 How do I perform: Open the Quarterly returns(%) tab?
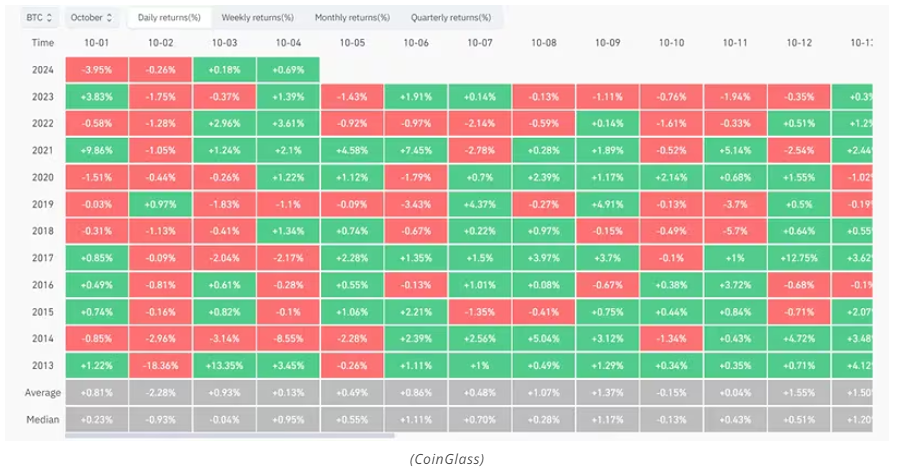(x=450, y=18)
